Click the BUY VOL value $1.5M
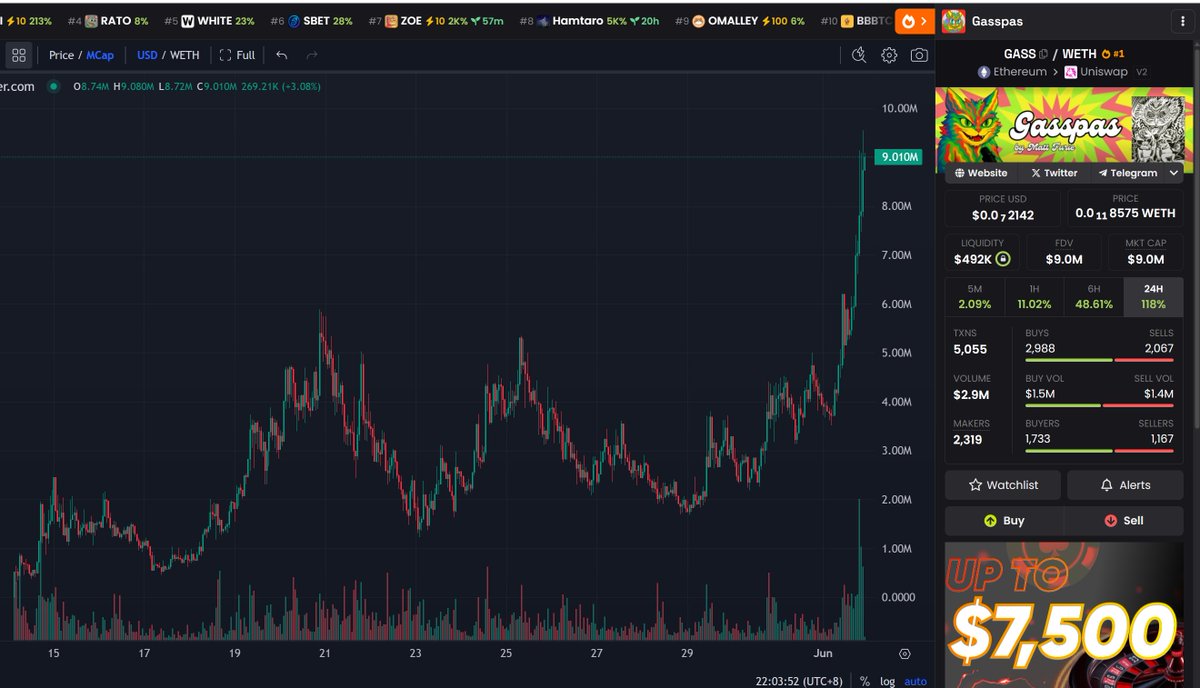The image size is (1200, 688). tap(1041, 394)
